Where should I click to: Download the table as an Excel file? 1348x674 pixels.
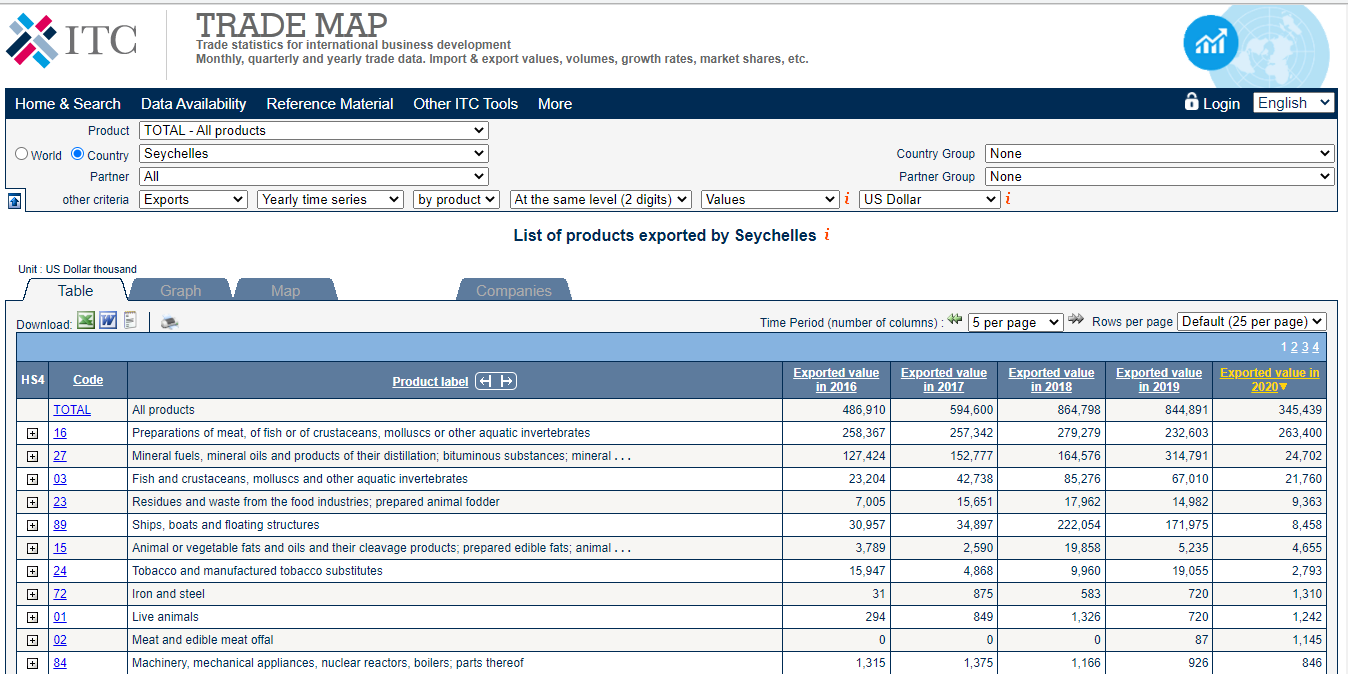[x=86, y=321]
